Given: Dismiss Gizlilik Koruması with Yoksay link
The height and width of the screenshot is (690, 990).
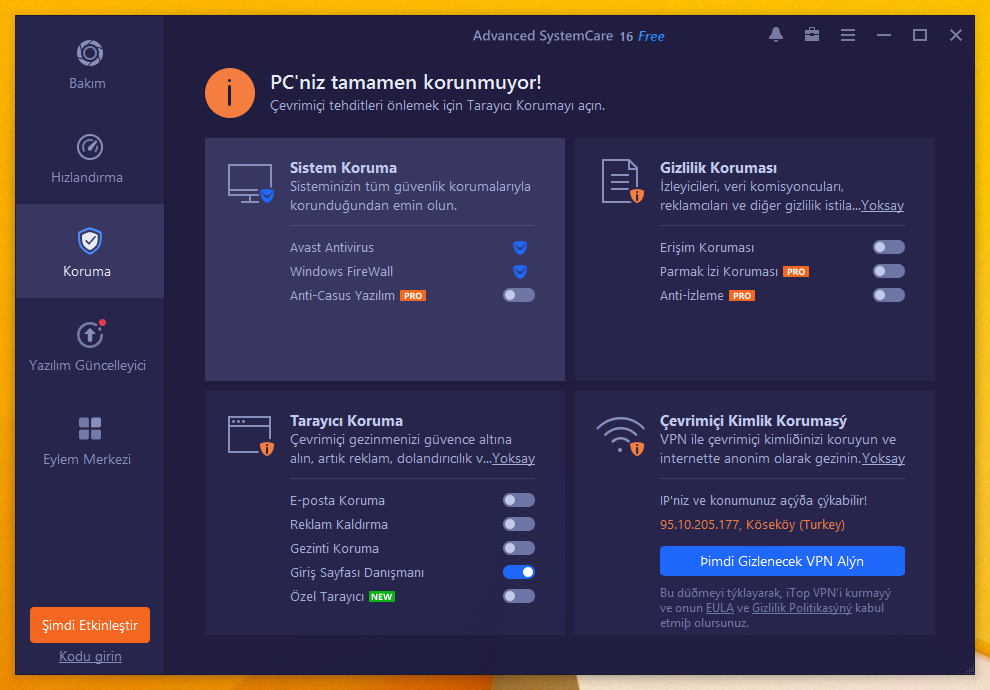Looking at the screenshot, I should 883,205.
